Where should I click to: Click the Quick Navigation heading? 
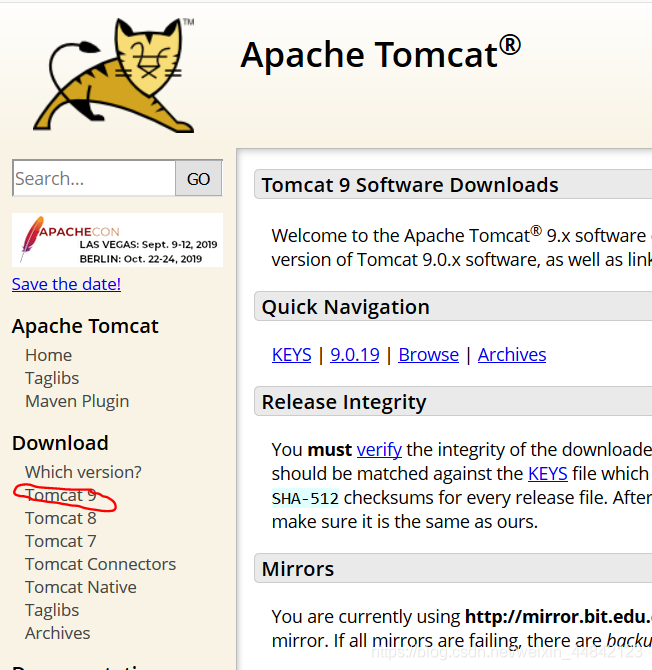click(x=346, y=307)
